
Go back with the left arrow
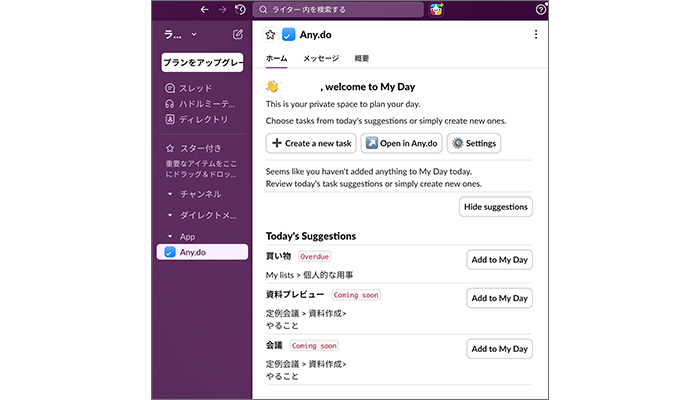pos(204,9)
